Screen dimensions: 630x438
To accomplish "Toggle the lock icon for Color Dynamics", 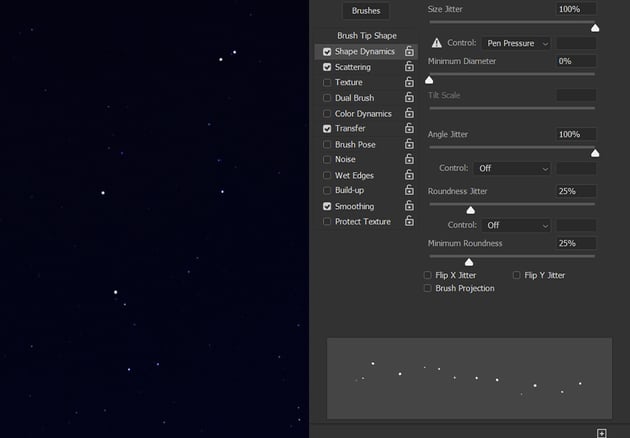I will coord(409,113).
